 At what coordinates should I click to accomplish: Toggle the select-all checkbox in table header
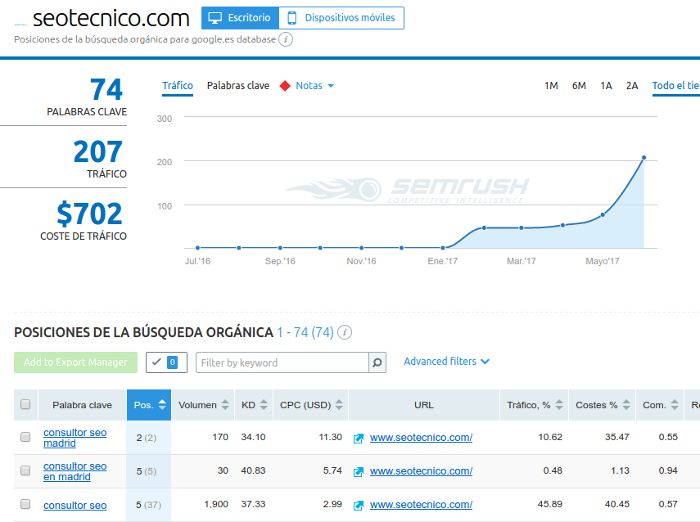point(25,404)
